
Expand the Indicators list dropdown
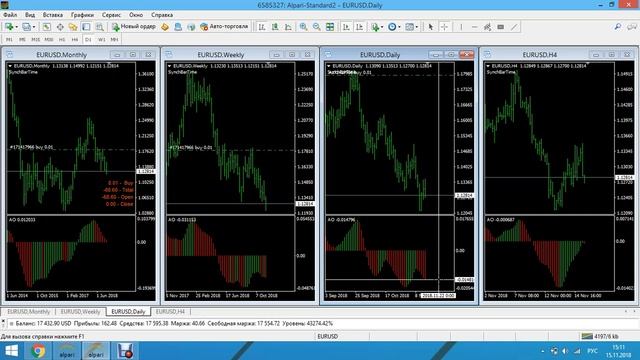(x=382, y=27)
